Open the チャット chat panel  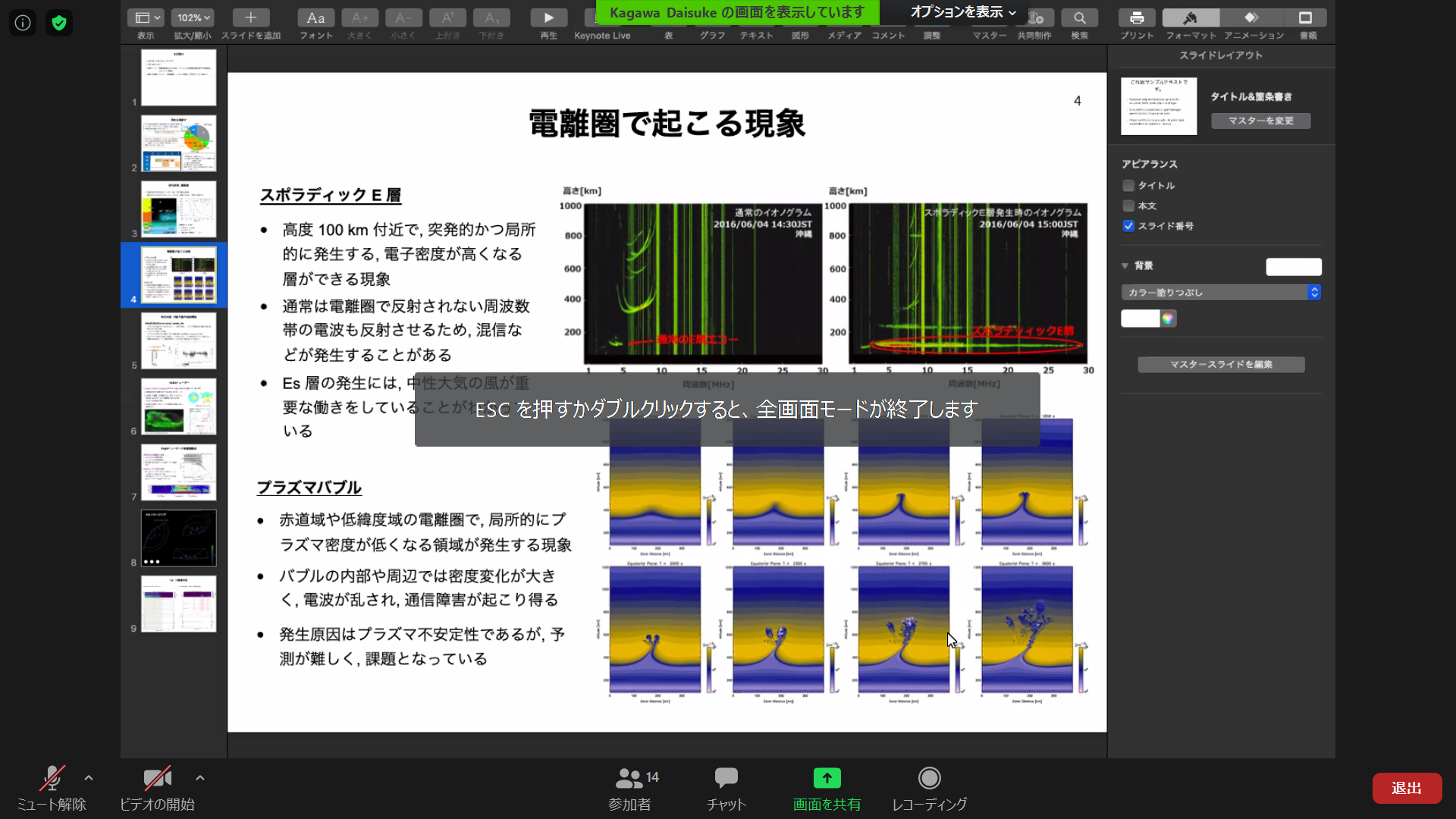point(726,789)
